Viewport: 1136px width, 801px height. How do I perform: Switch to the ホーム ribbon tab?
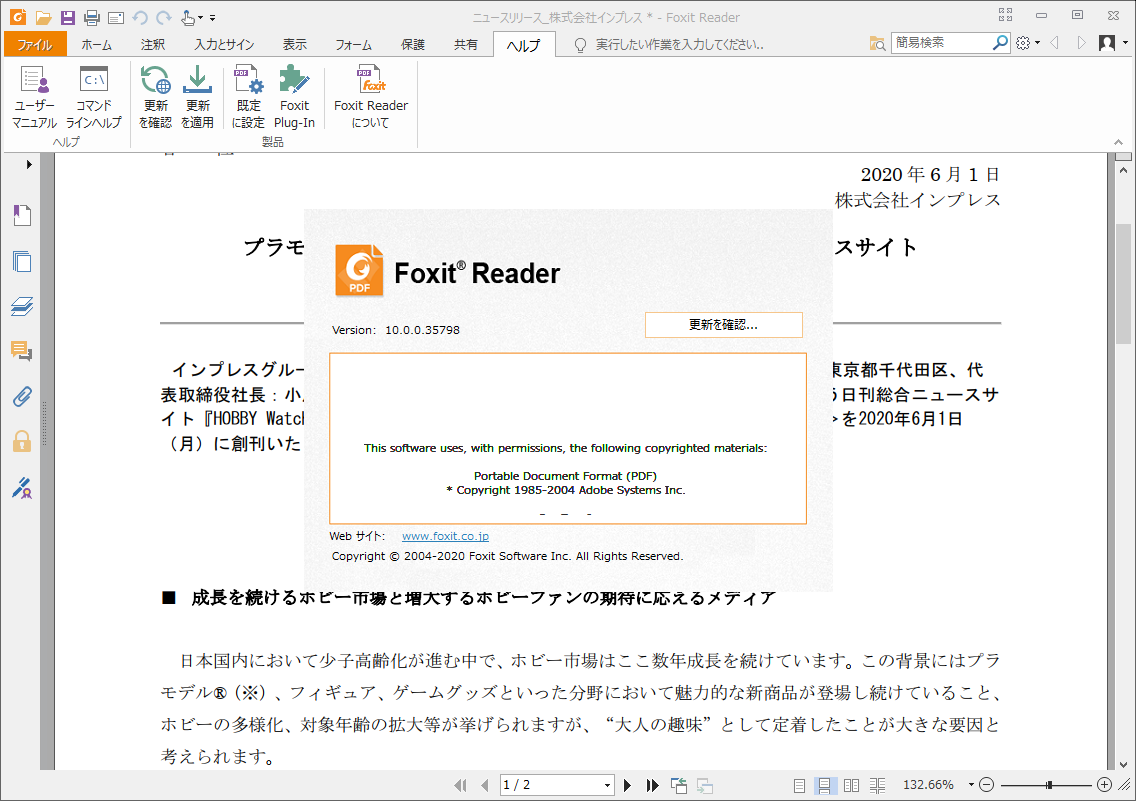tap(96, 44)
